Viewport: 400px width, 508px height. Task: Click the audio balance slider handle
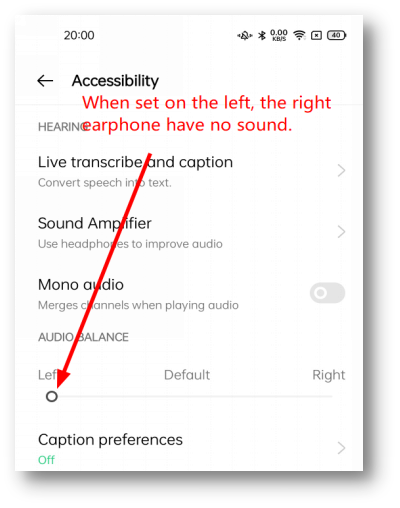coord(52,397)
